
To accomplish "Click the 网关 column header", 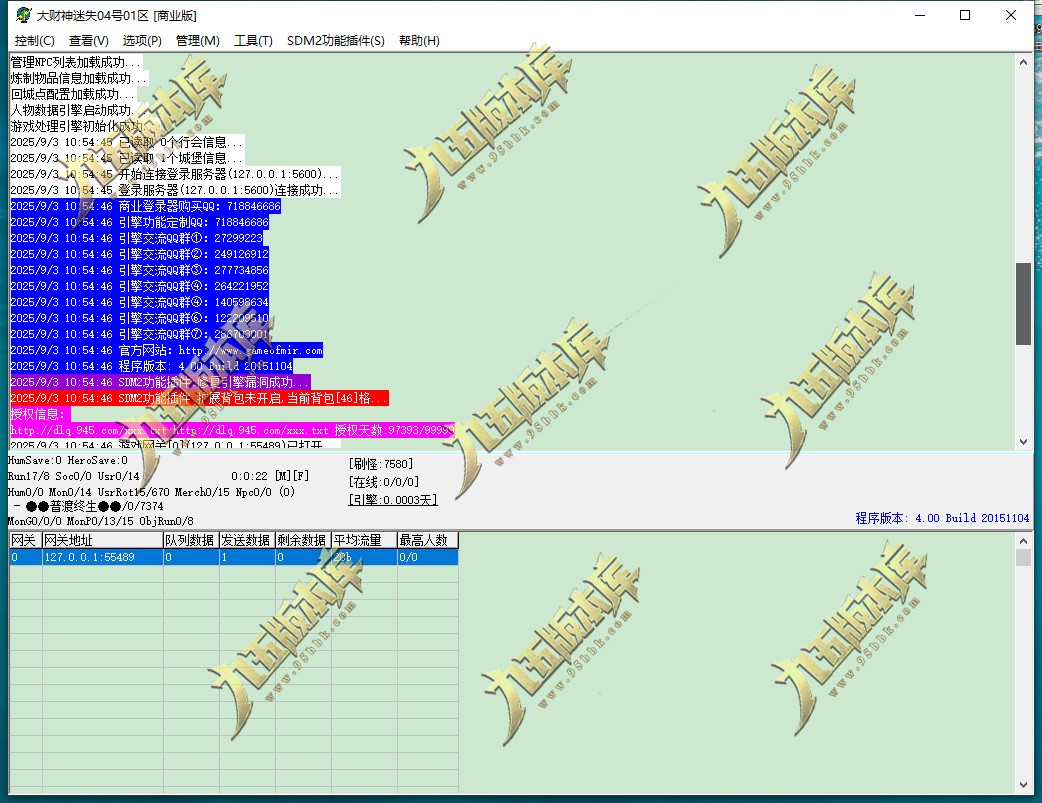I will pos(26,540).
